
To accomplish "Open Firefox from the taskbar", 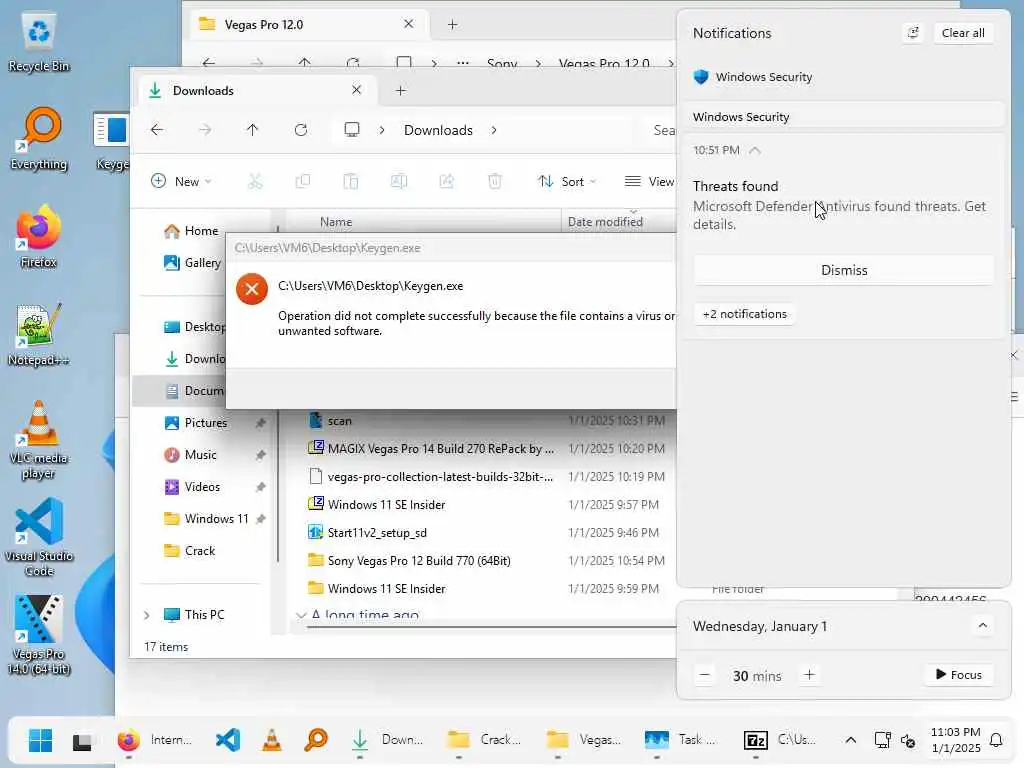I will click(x=129, y=740).
